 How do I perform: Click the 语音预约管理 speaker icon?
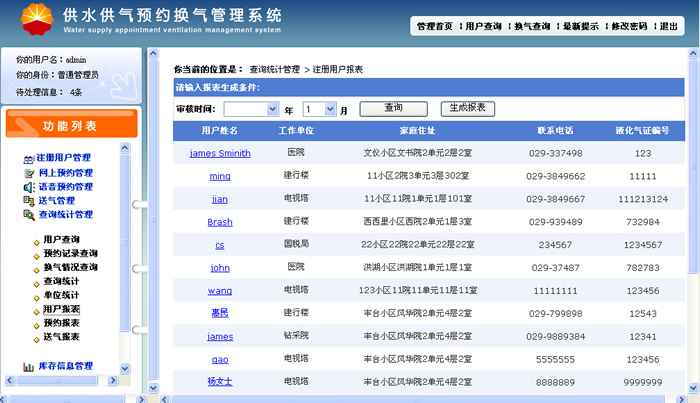click(28, 186)
